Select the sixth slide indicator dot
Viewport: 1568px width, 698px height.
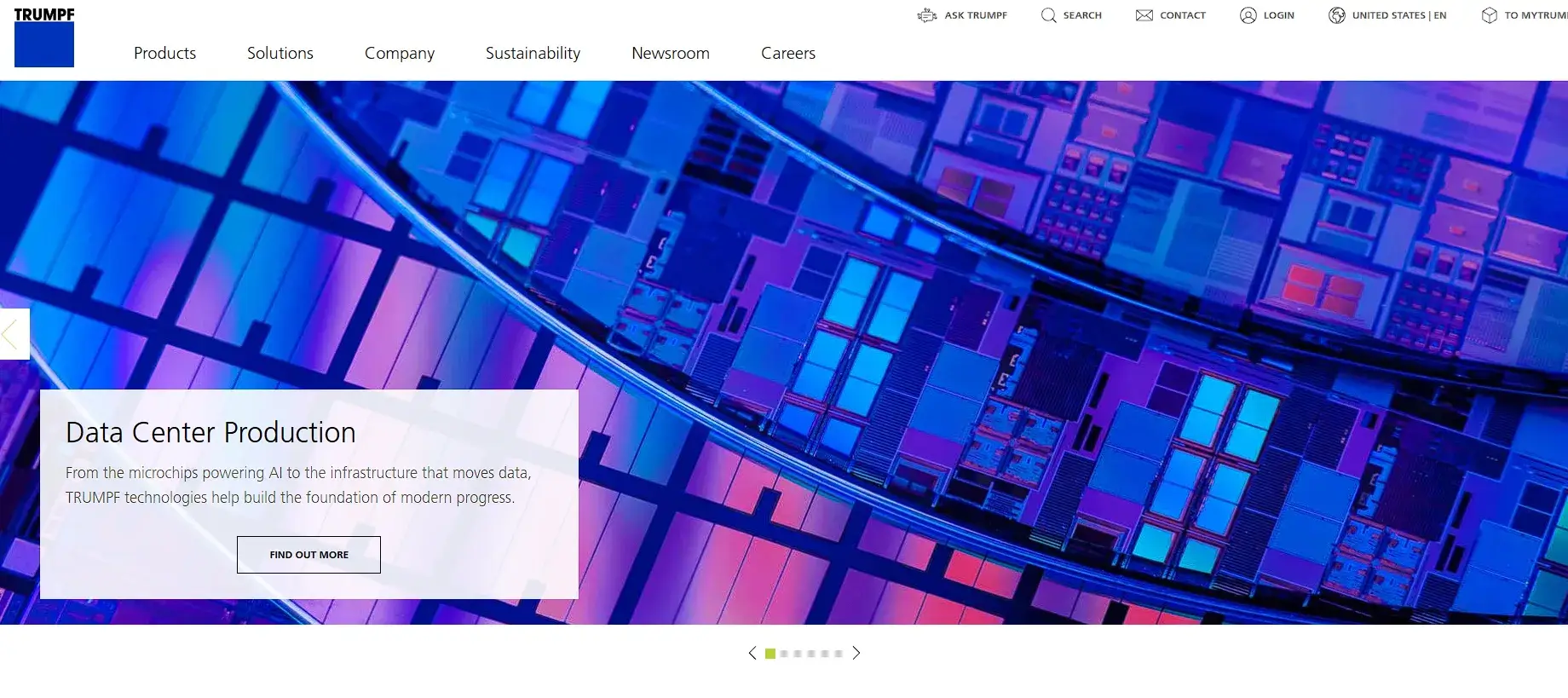point(839,654)
